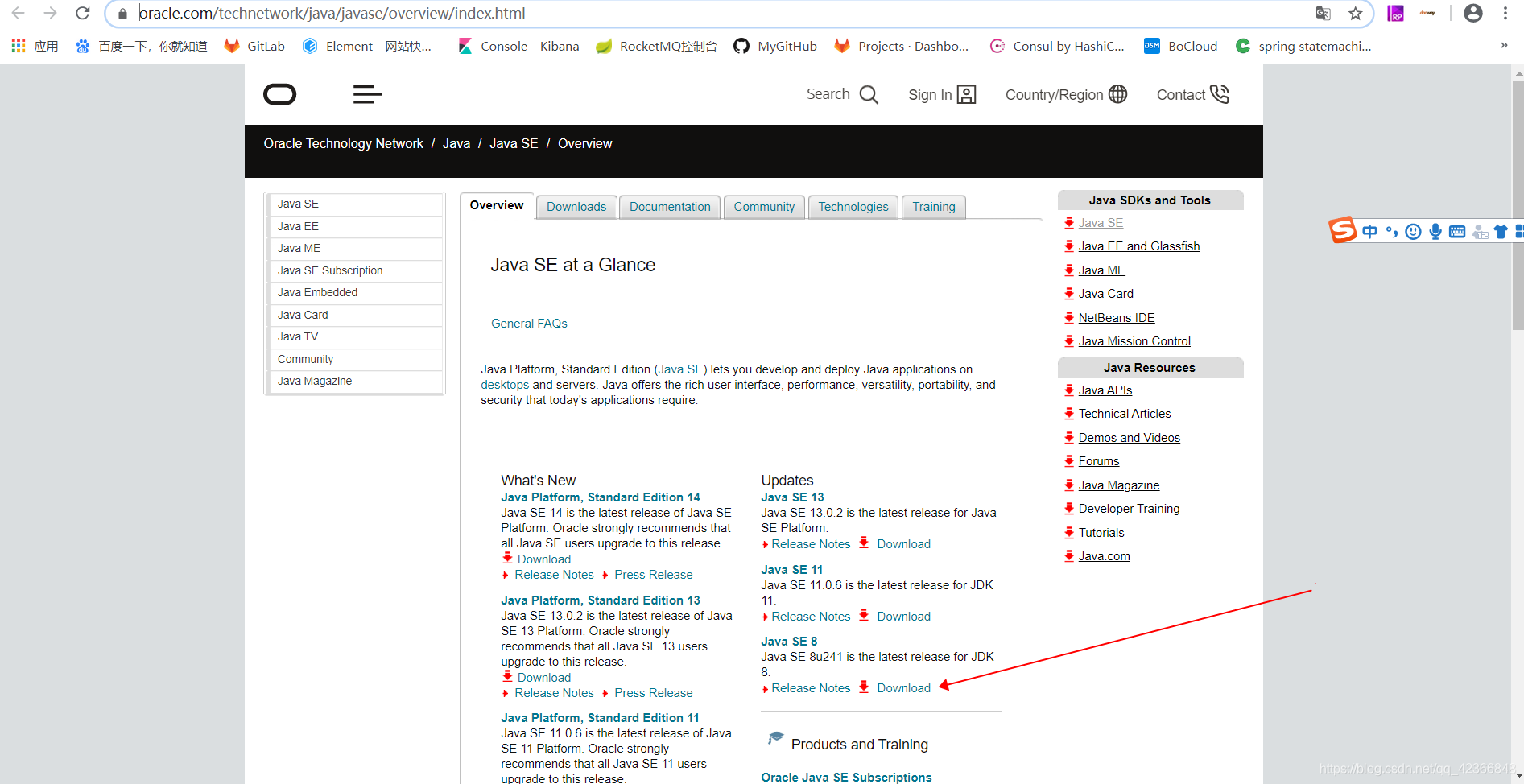Click the Sign In user icon

pyautogui.click(x=966, y=95)
